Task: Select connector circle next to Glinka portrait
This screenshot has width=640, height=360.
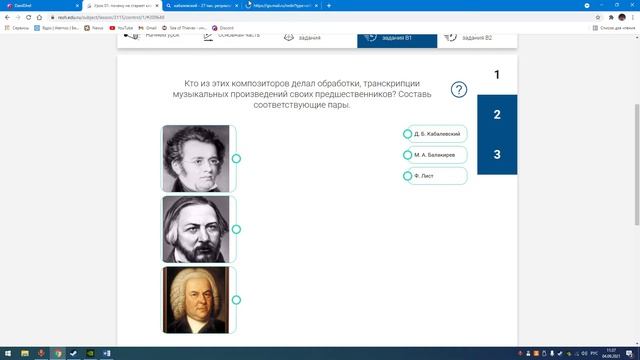Action: click(x=236, y=229)
